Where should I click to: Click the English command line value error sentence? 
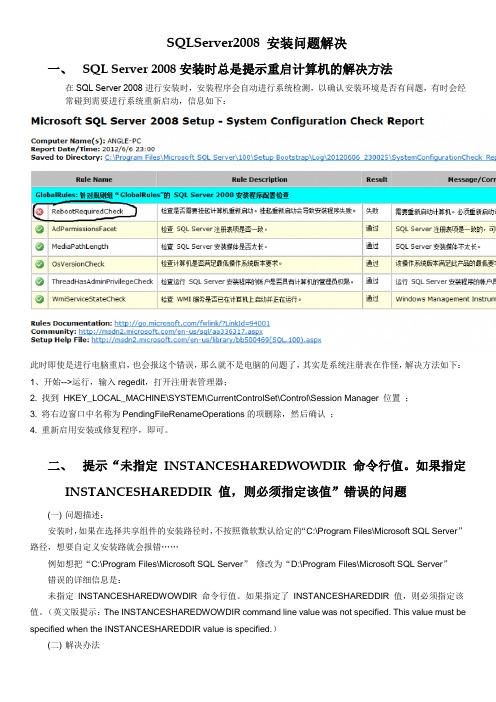[x=248, y=621]
